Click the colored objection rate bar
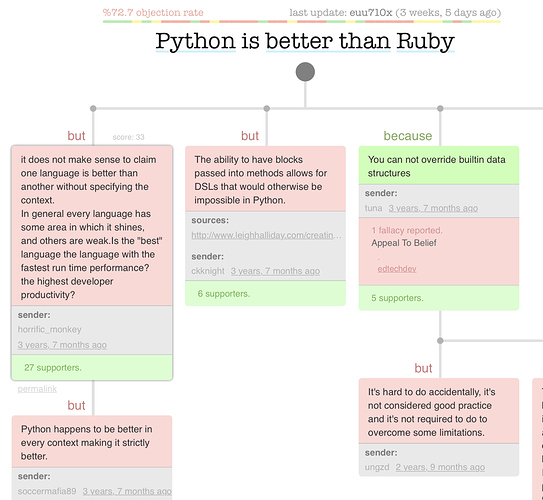 click(302, 22)
